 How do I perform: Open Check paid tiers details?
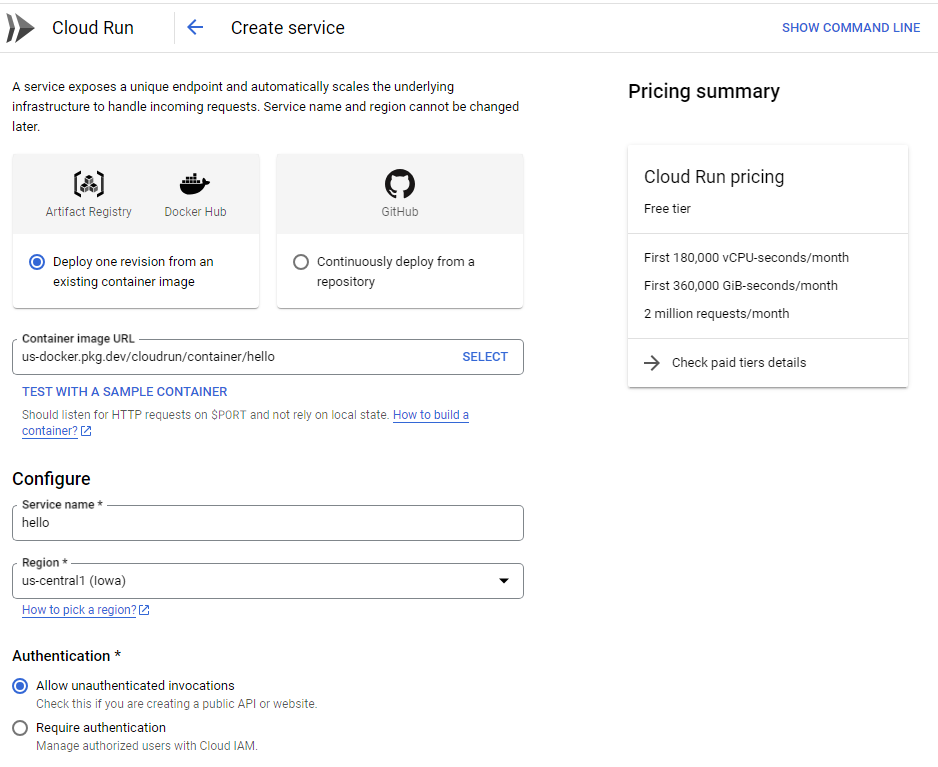738,363
